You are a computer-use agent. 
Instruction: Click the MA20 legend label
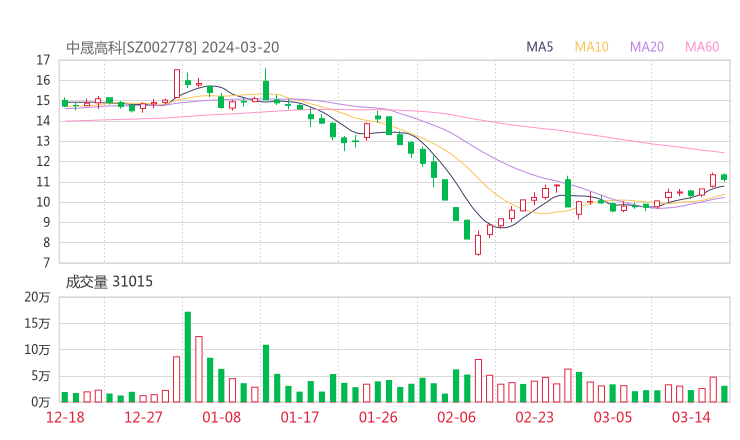[x=647, y=47]
